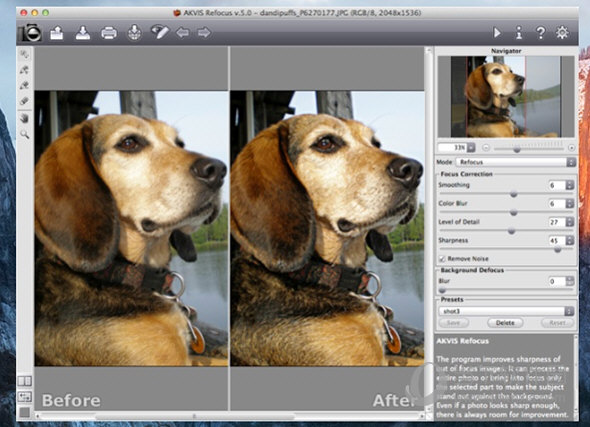Open an image with upload arrow icon
The width and height of the screenshot is (590, 427).
[57, 33]
